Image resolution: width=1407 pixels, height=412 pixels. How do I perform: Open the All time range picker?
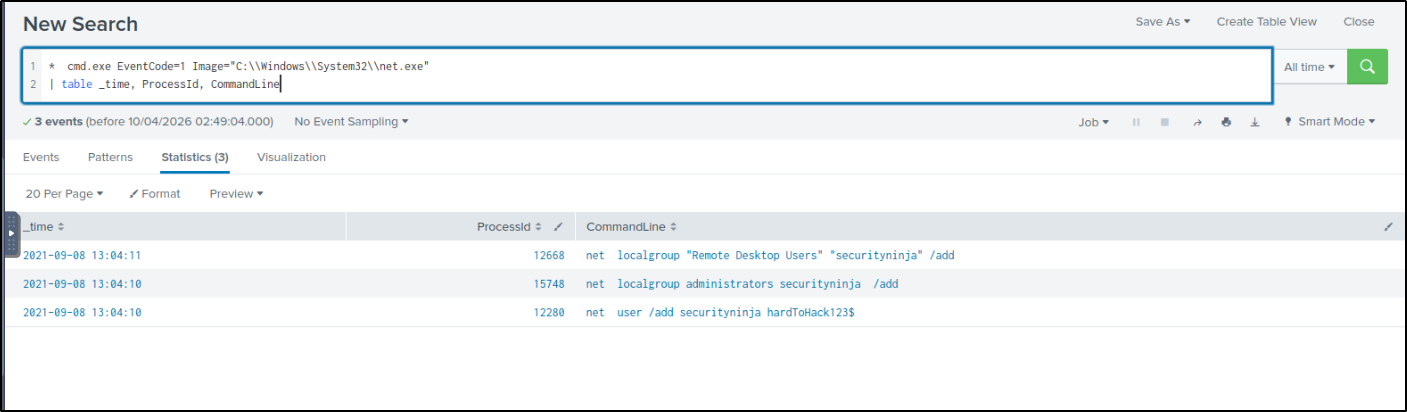(1309, 67)
